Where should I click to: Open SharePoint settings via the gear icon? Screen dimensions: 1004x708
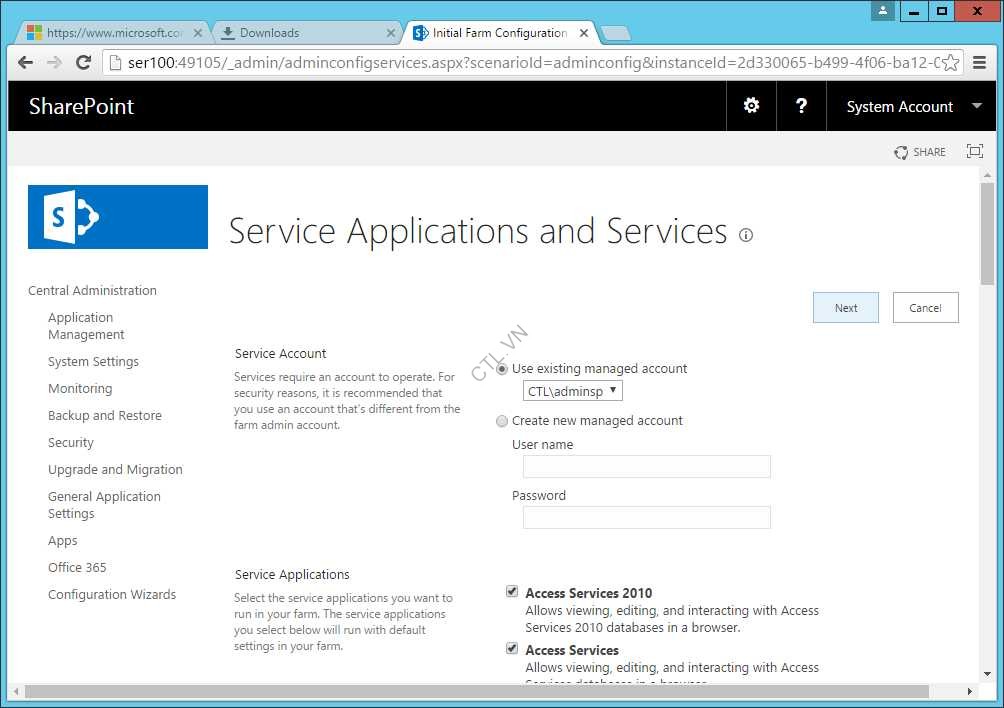[x=751, y=105]
